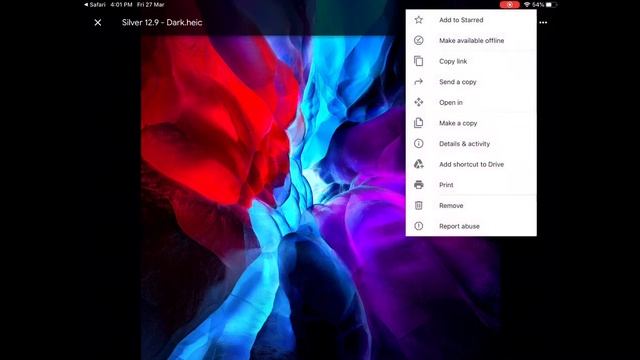Tap the Fri 27 Mar date text
This screenshot has width=640, height=360.
coord(151,4)
